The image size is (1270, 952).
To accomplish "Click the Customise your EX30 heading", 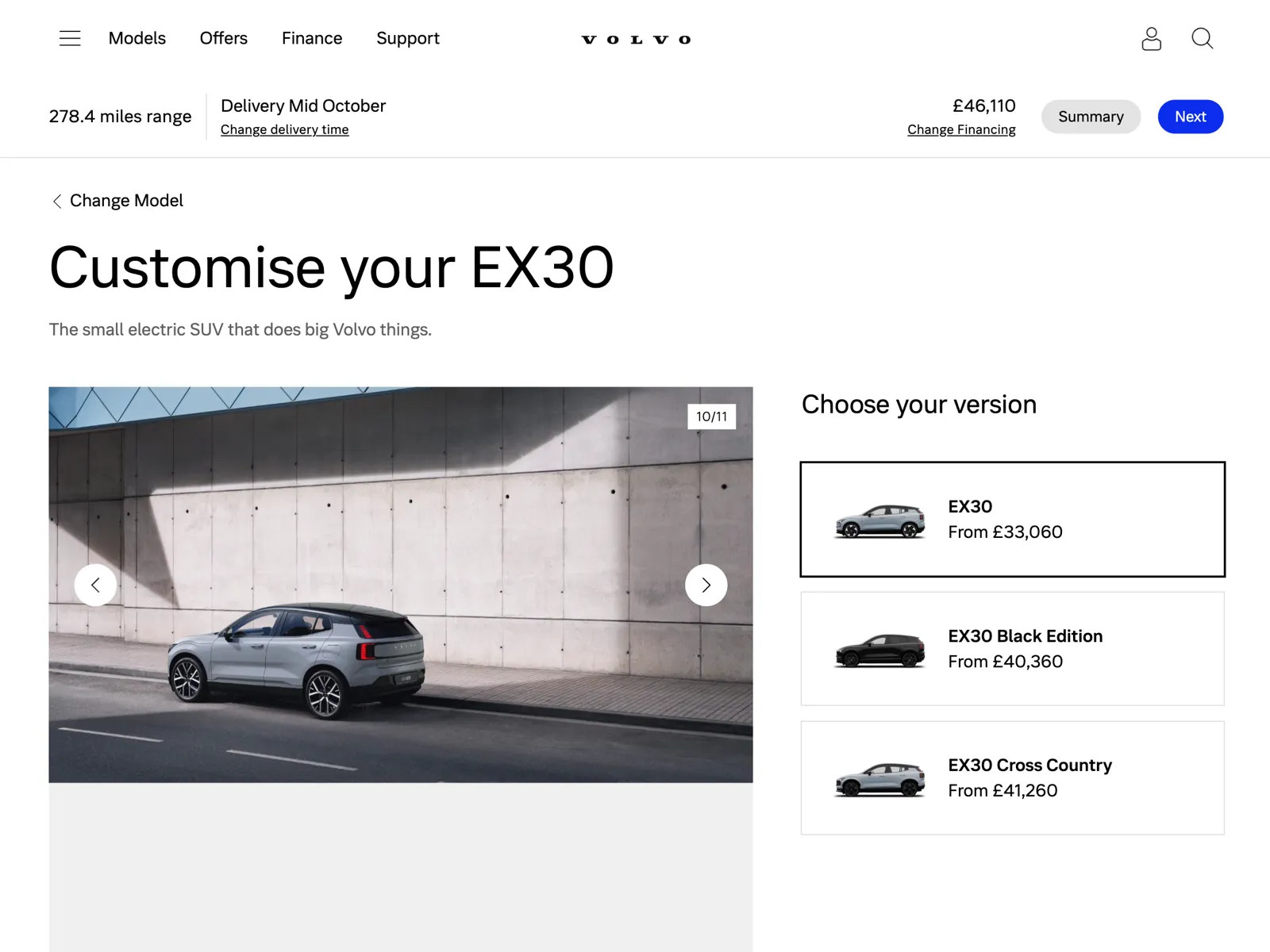I will (x=331, y=268).
